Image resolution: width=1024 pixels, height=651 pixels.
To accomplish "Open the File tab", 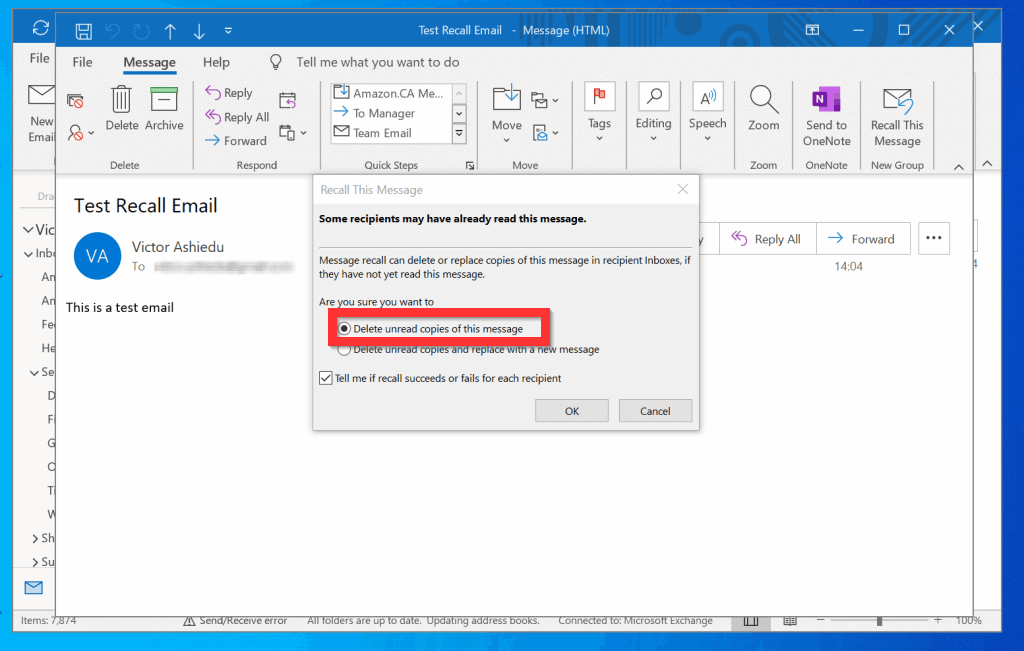I will 82,62.
